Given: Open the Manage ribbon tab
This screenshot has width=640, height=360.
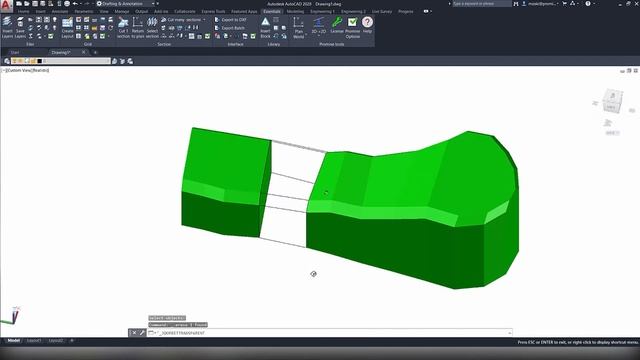Looking at the screenshot, I should 122,11.
